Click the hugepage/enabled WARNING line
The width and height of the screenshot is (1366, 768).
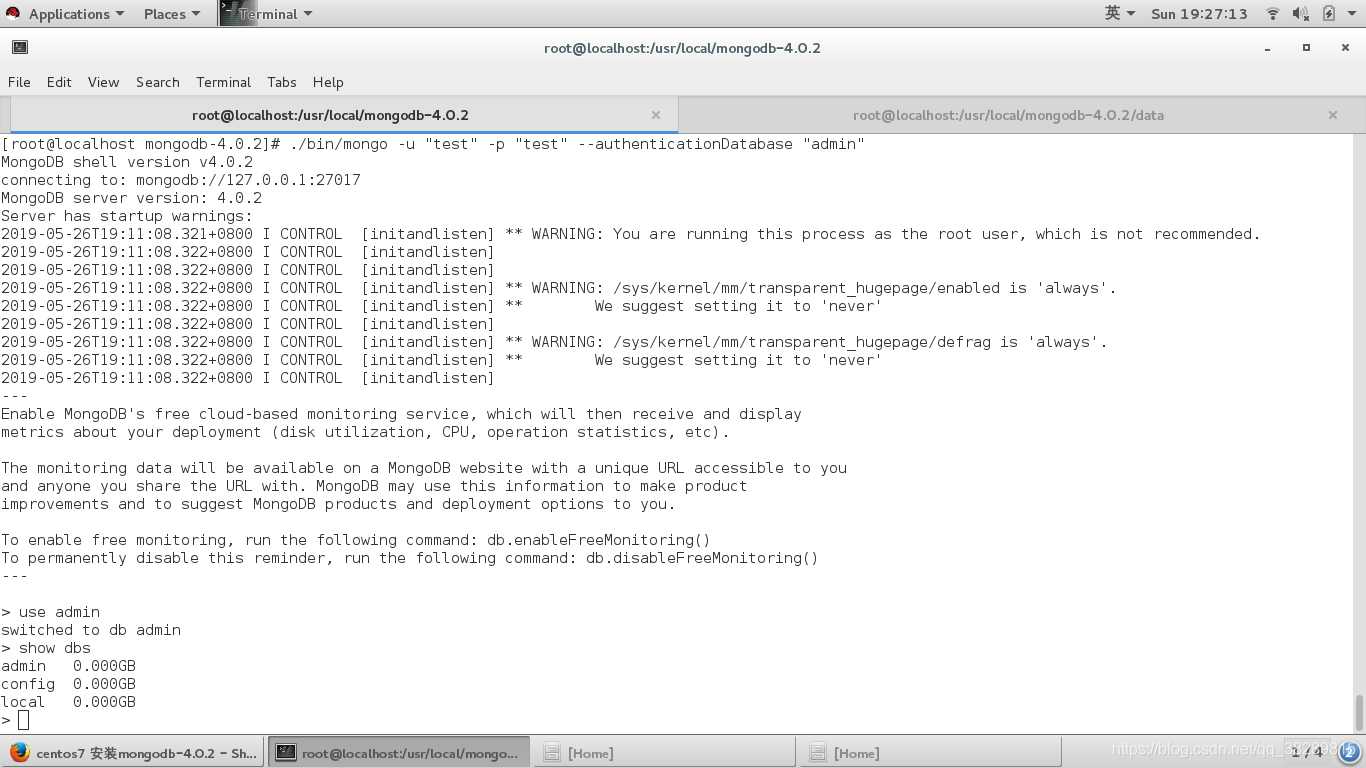click(559, 288)
